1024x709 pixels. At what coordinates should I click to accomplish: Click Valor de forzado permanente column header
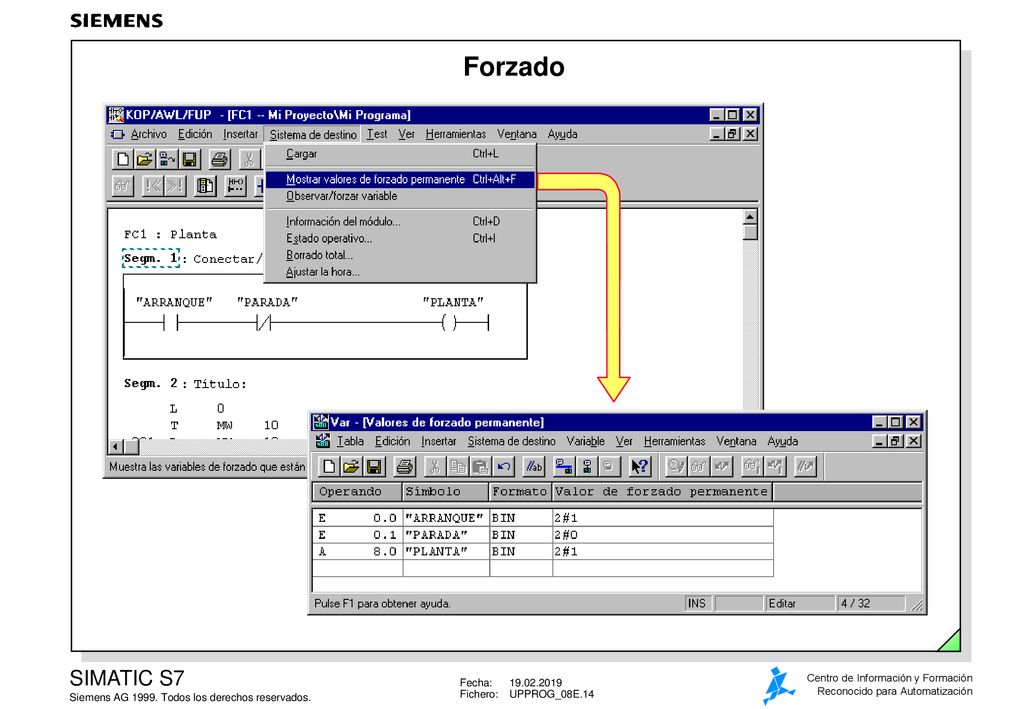pyautogui.click(x=662, y=492)
